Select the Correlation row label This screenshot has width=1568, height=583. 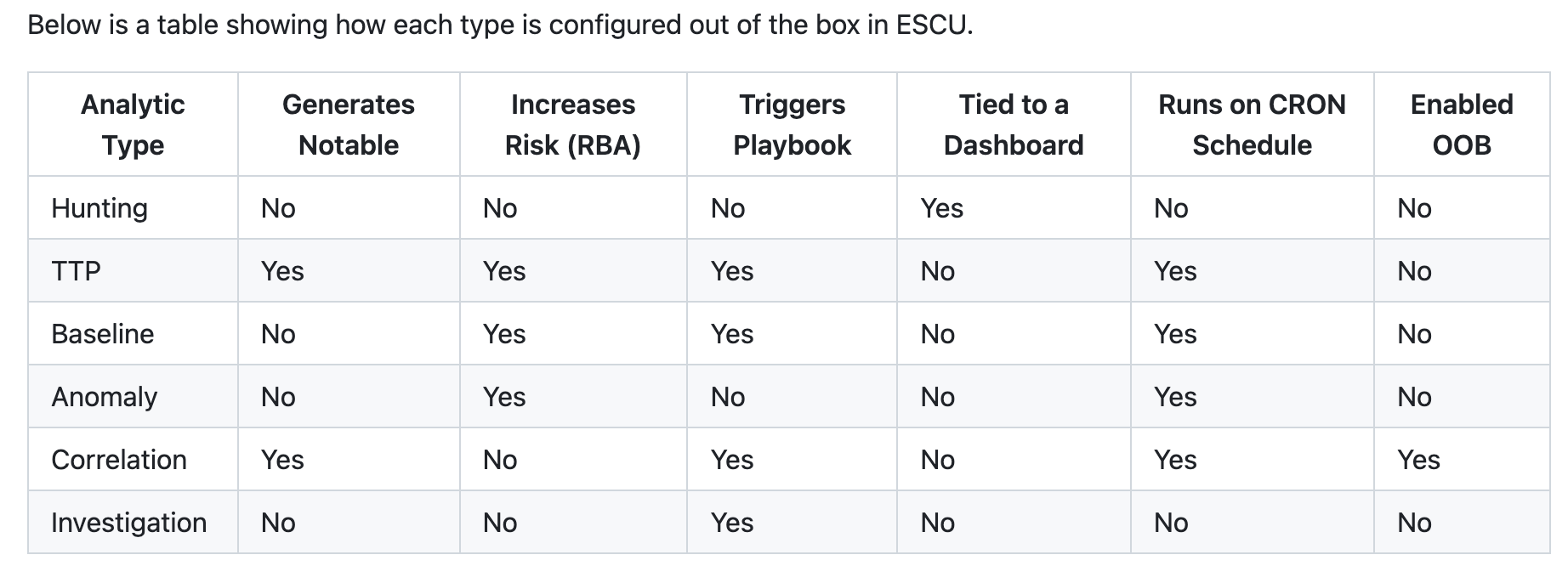pyautogui.click(x=119, y=460)
